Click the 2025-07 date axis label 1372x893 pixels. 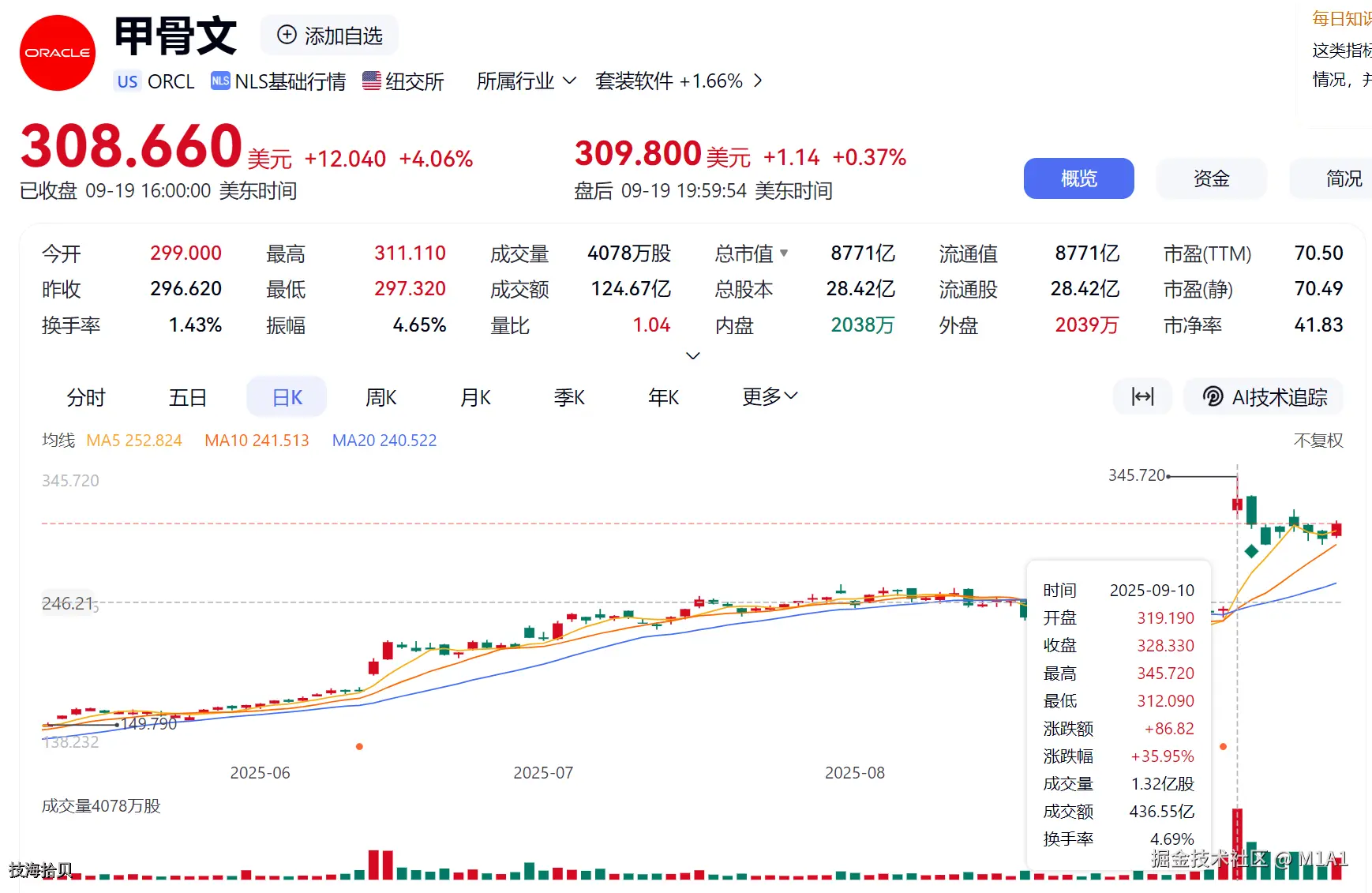(x=543, y=773)
